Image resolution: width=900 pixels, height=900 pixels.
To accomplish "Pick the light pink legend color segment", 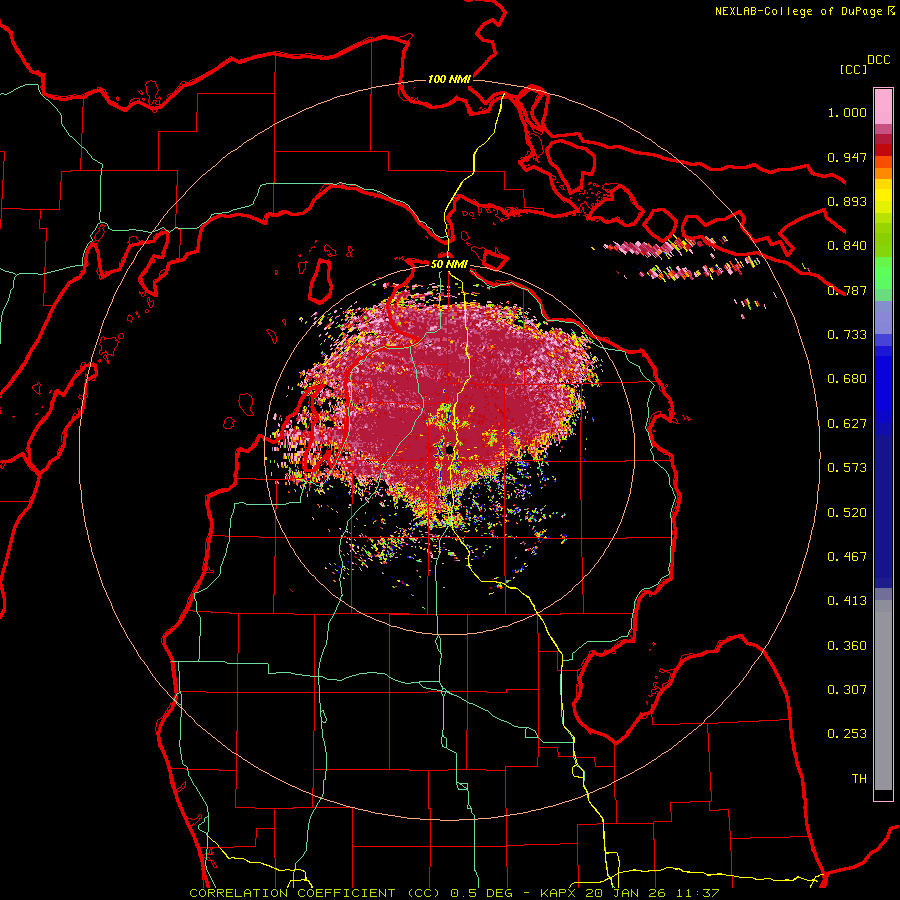I will [x=883, y=107].
